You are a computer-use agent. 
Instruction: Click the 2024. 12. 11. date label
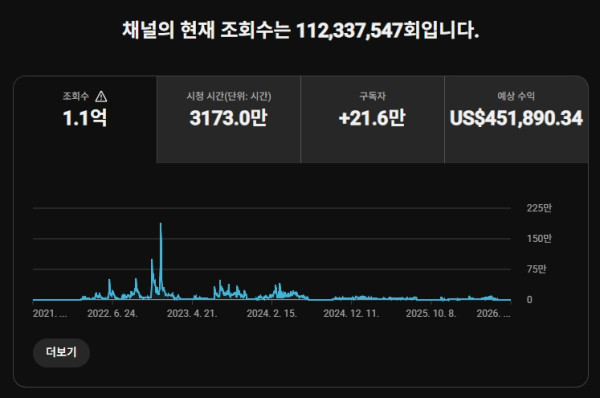351,313
